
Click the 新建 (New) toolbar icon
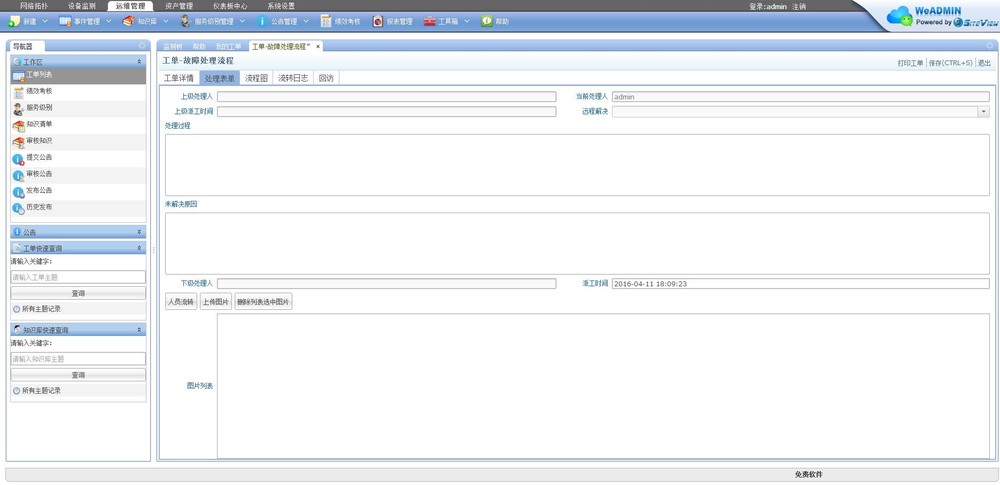14,21
